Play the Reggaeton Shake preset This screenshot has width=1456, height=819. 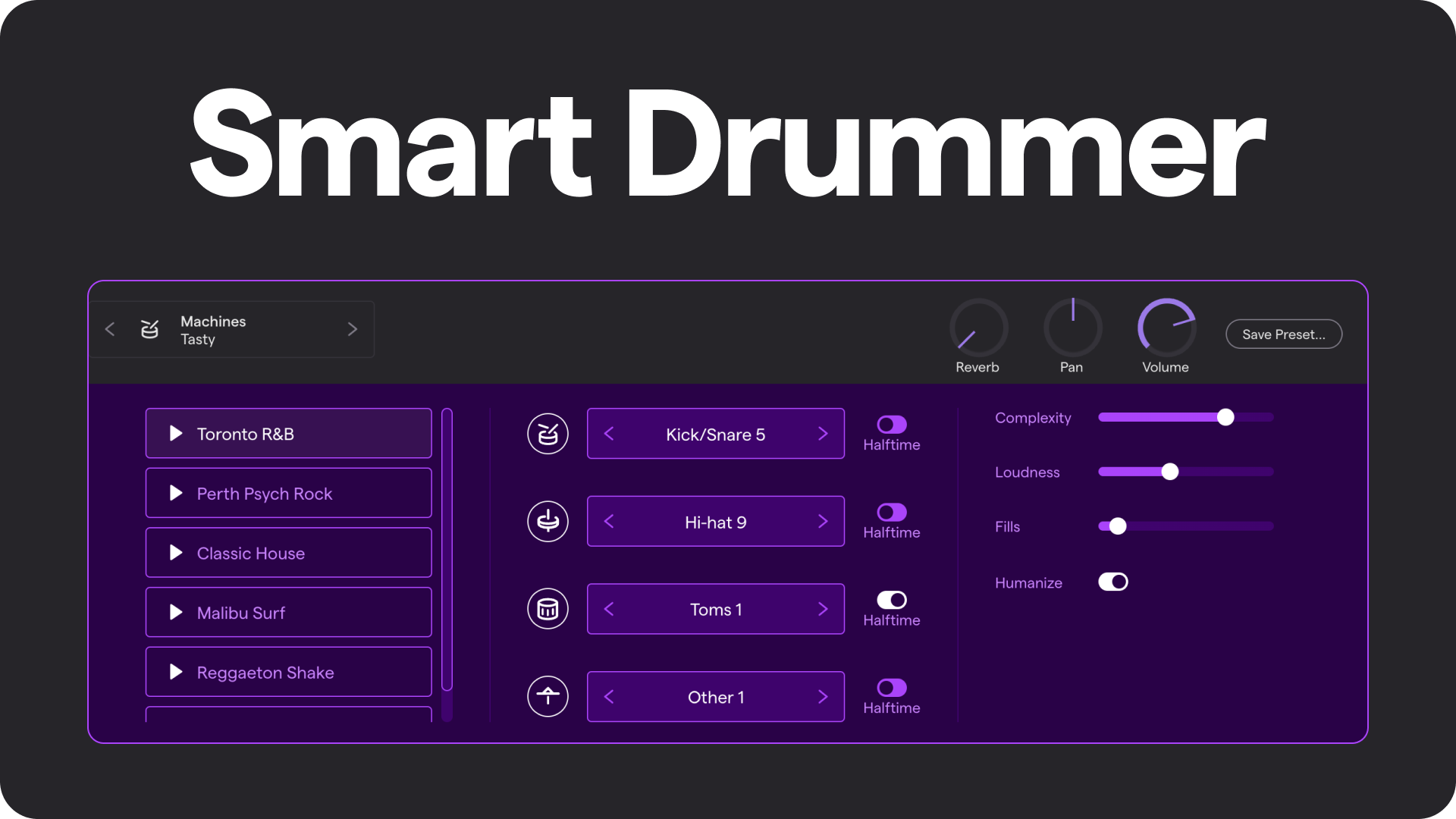[177, 672]
